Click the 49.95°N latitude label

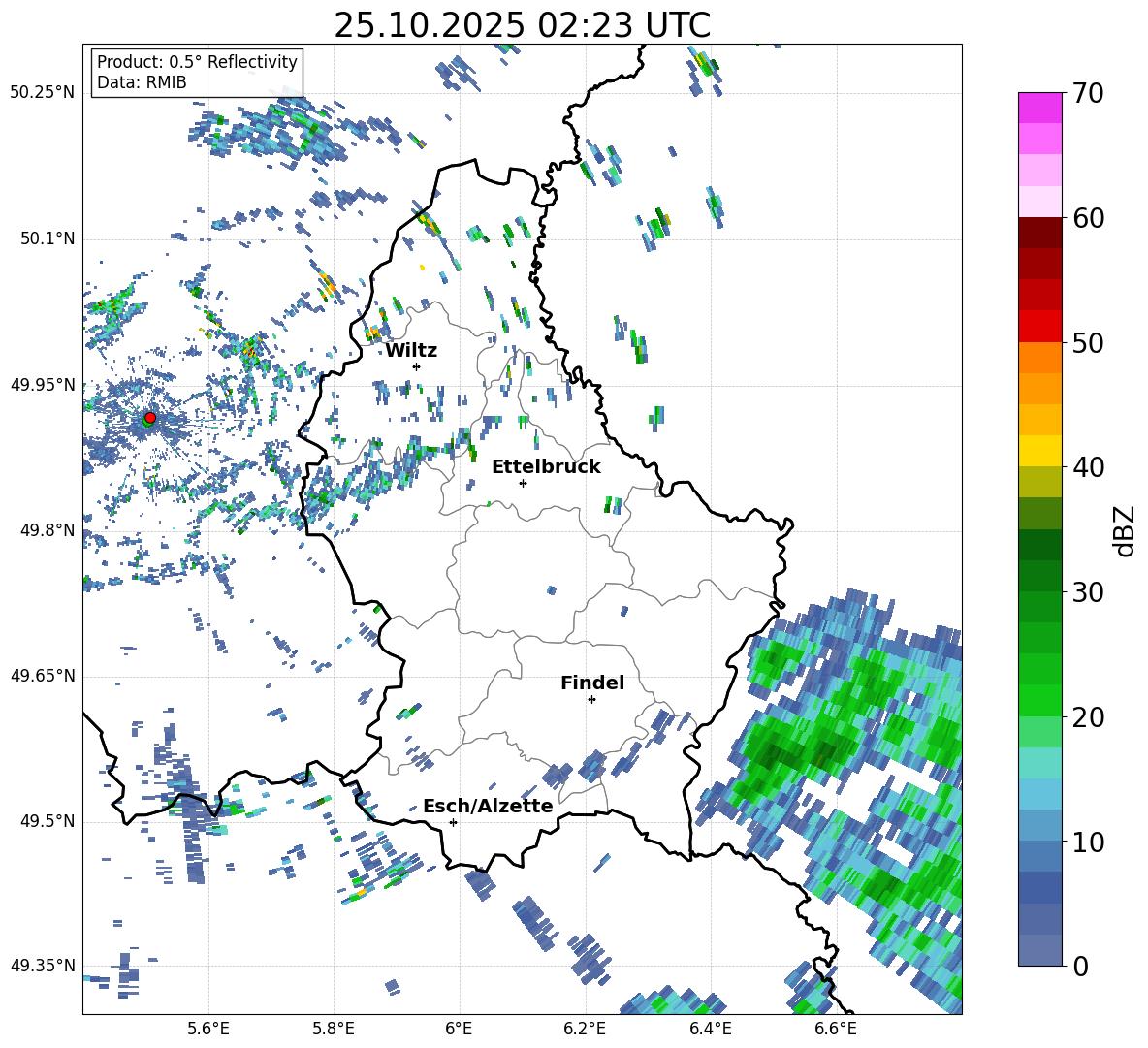[x=43, y=385]
